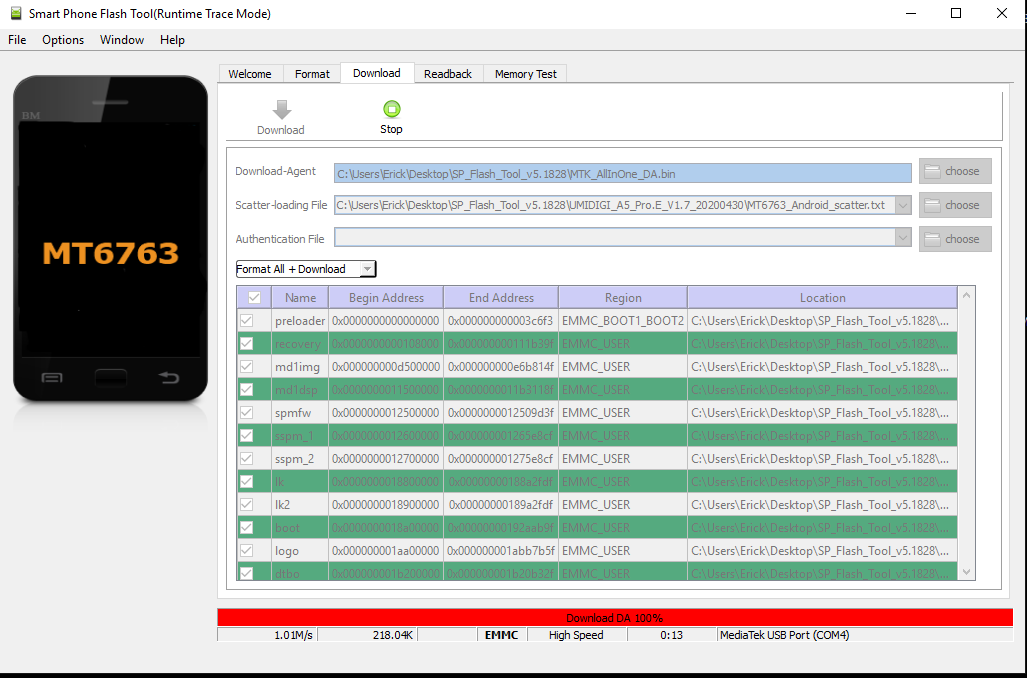The width and height of the screenshot is (1027, 678).
Task: Open the Options menu
Action: (63, 40)
